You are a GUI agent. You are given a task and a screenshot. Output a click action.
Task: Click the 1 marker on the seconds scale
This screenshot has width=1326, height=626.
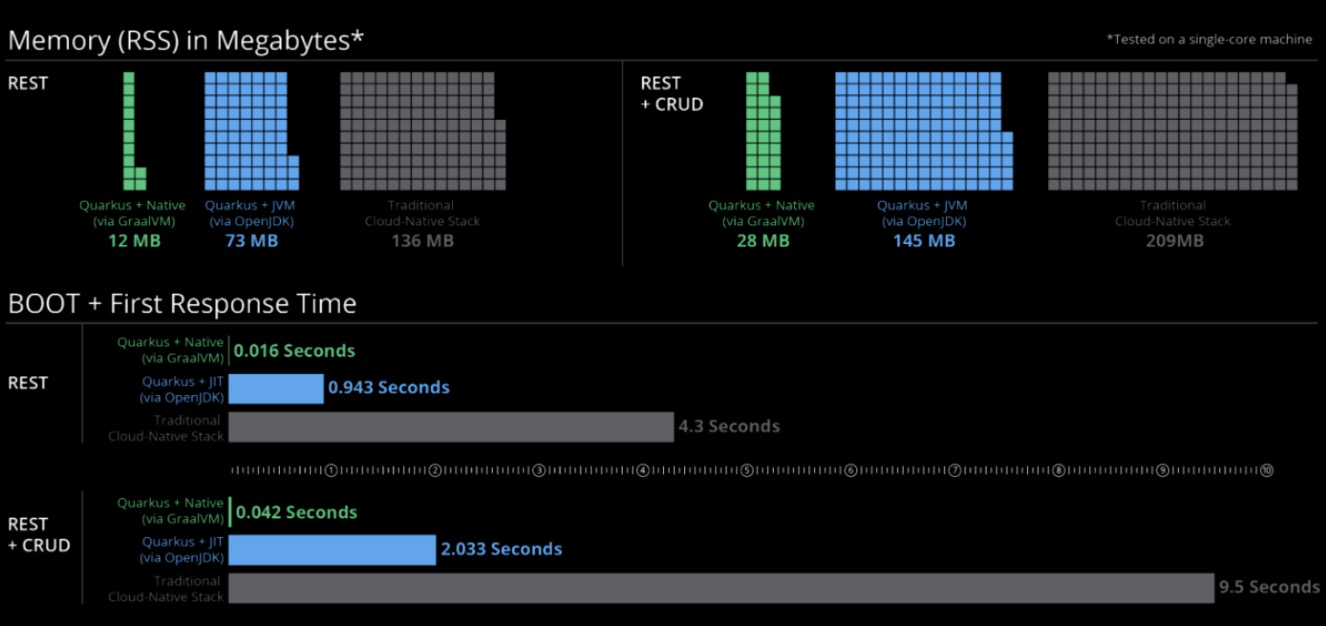click(x=331, y=470)
